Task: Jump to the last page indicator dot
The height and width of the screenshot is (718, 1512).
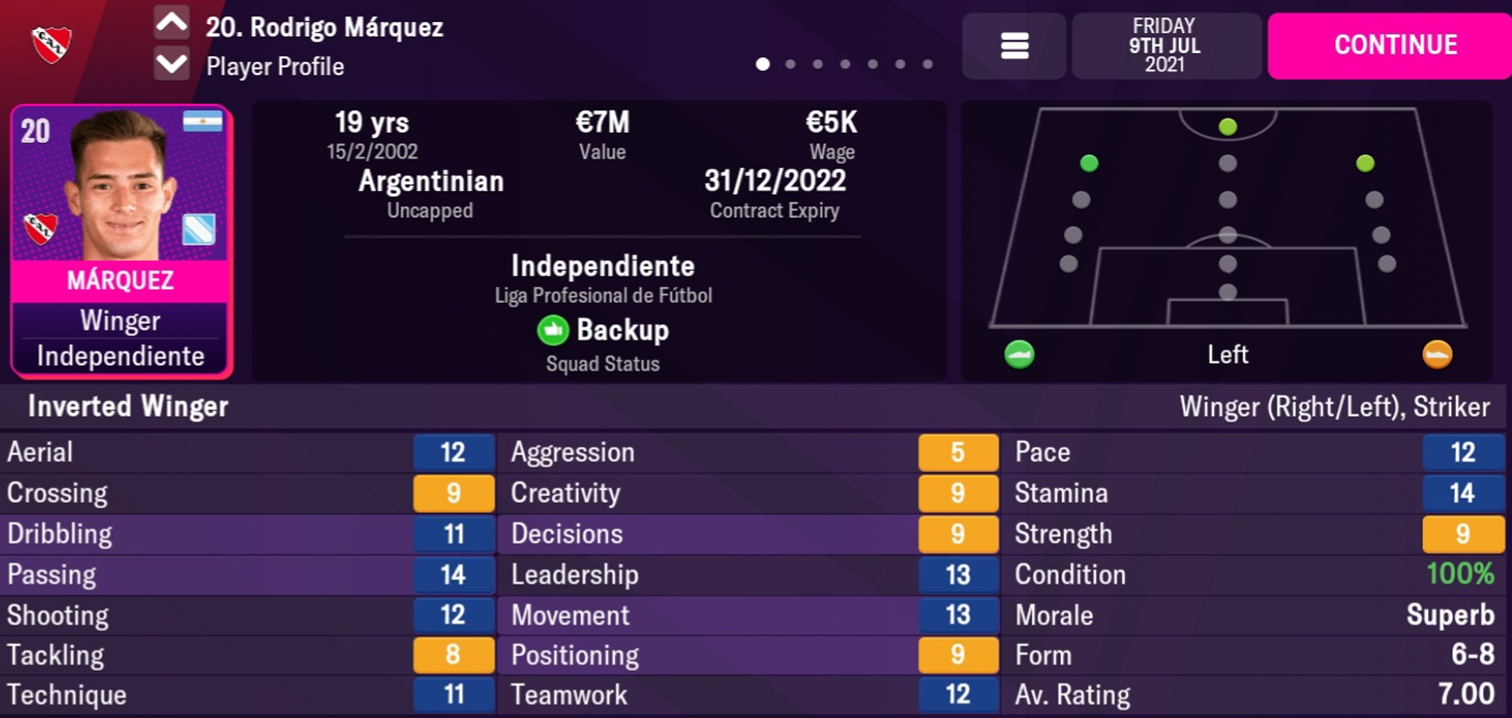Action: click(928, 64)
